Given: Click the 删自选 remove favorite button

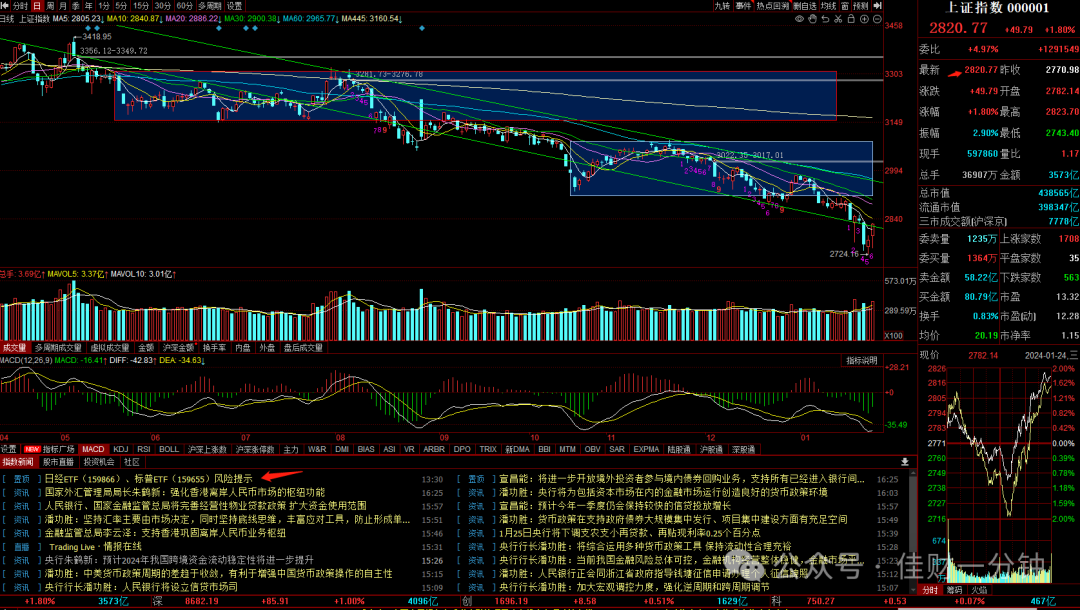Looking at the screenshot, I should (804, 6).
